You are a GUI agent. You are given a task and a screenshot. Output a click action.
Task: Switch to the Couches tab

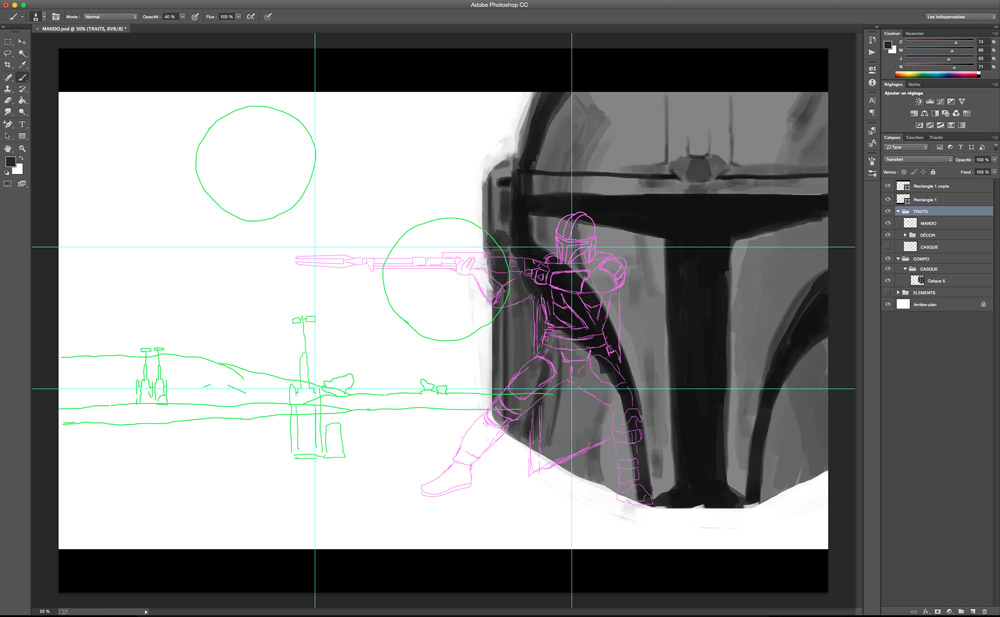(x=915, y=137)
